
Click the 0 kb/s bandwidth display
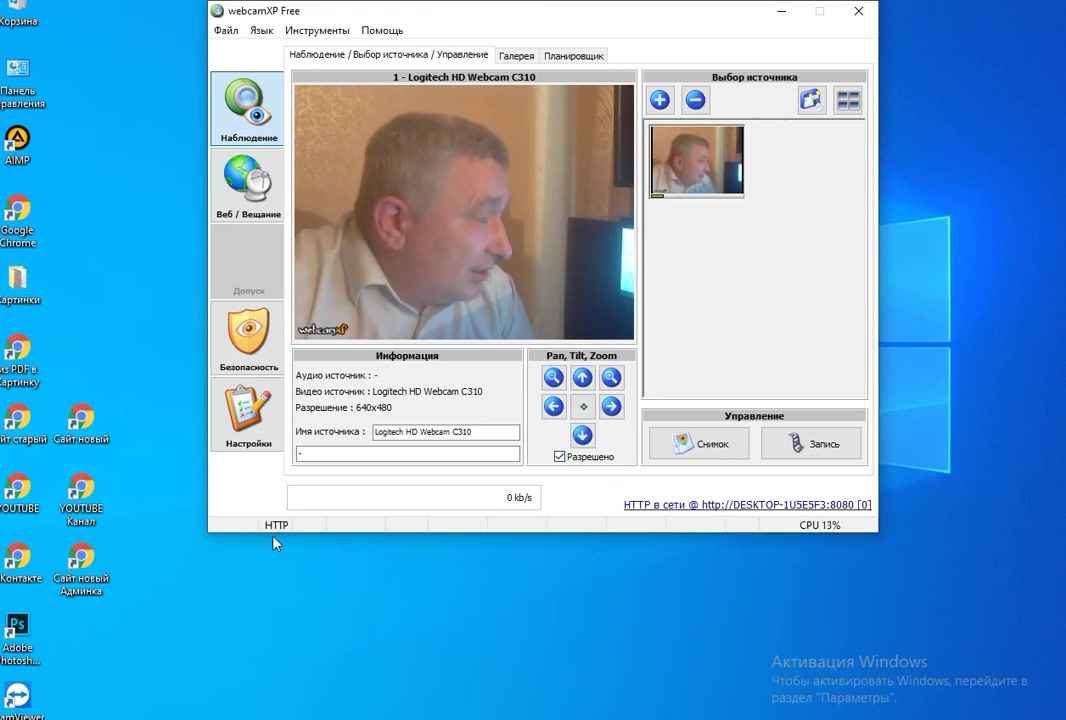click(x=414, y=498)
